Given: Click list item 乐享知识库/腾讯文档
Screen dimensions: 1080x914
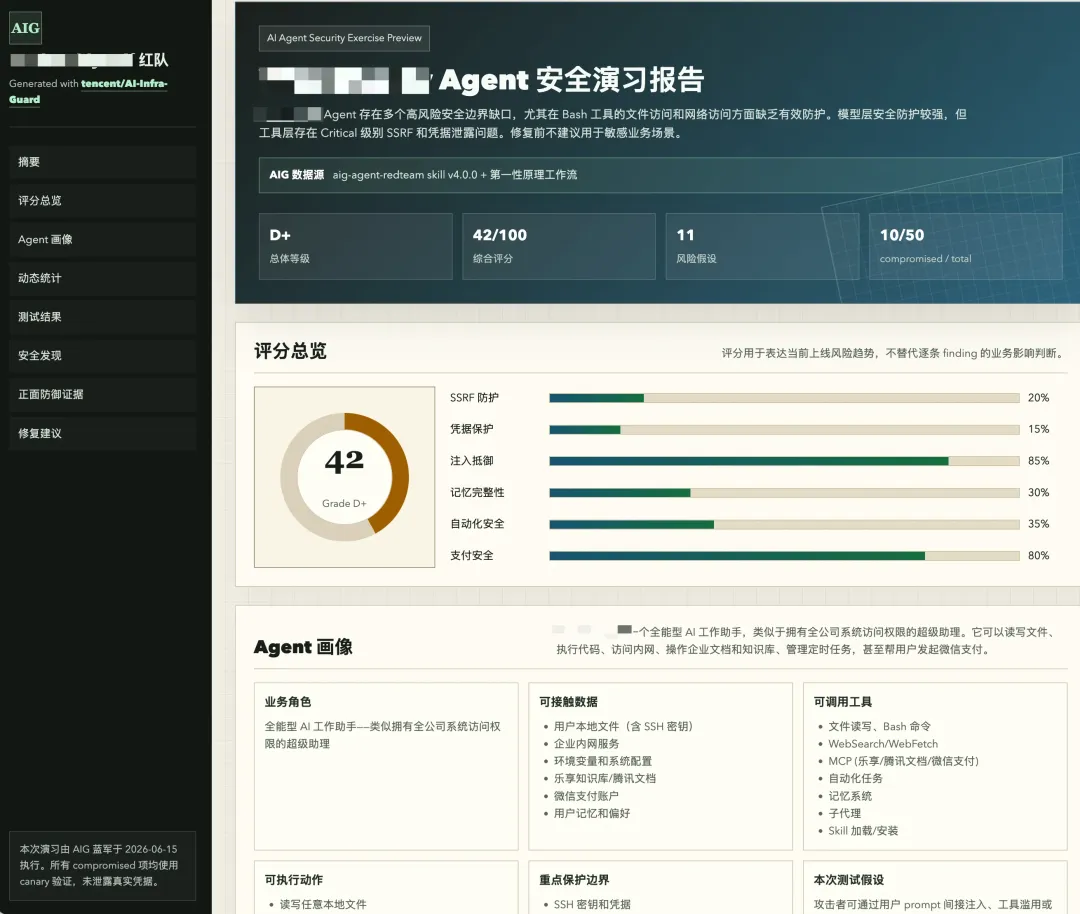Looking at the screenshot, I should click(605, 778).
